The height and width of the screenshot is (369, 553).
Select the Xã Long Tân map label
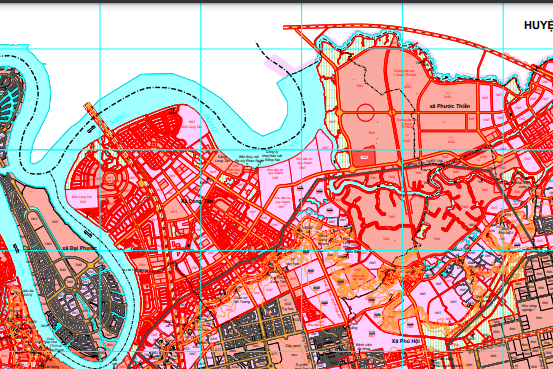click(x=197, y=201)
